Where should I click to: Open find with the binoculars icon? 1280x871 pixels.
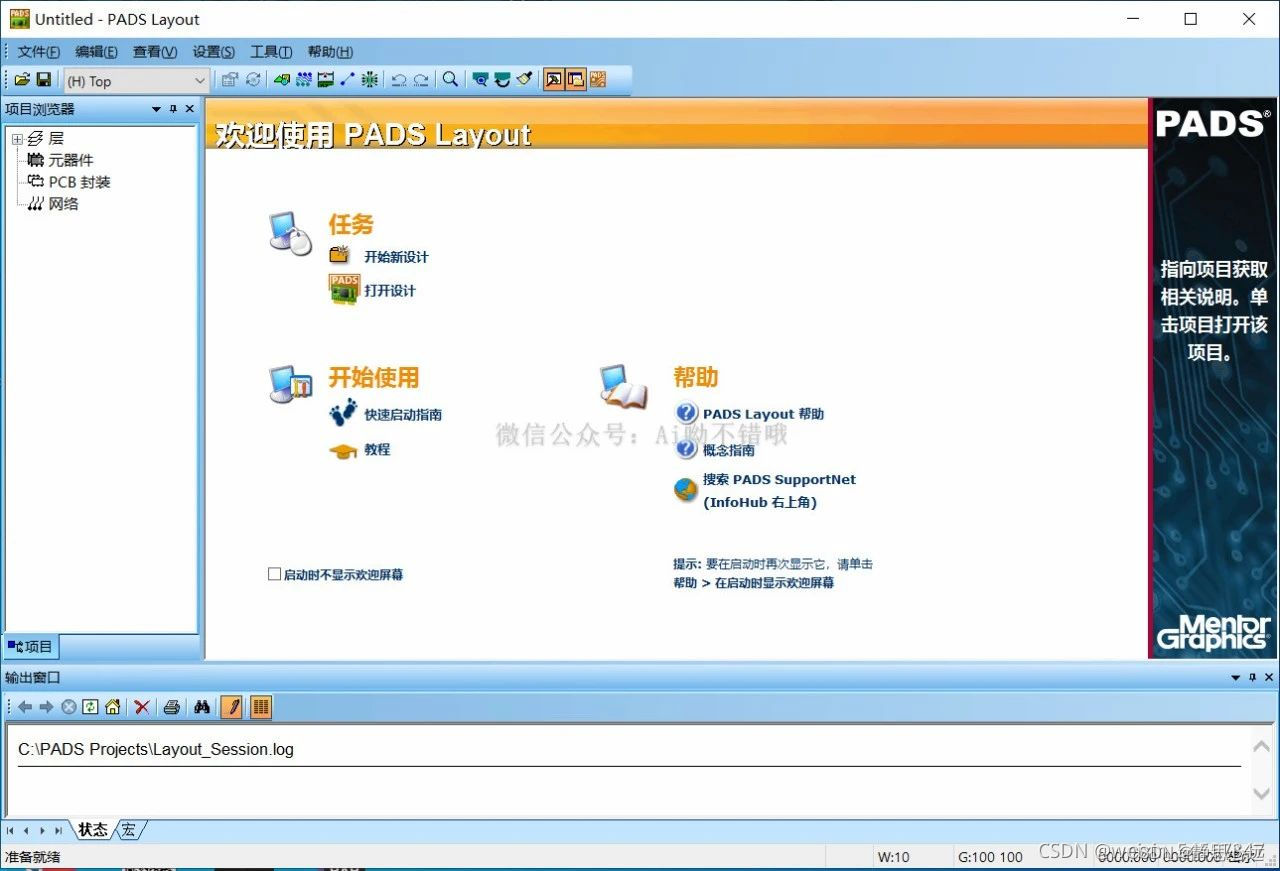click(203, 707)
